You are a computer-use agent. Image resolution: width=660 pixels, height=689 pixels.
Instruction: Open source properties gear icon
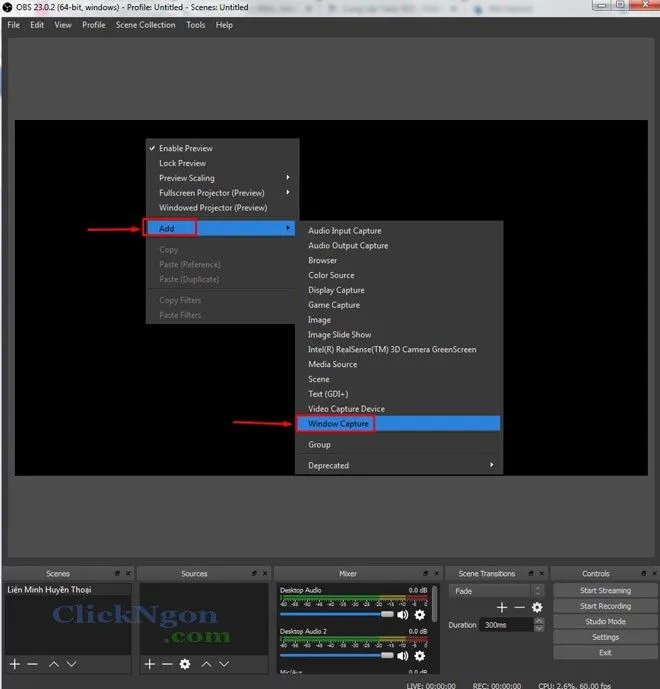(185, 664)
